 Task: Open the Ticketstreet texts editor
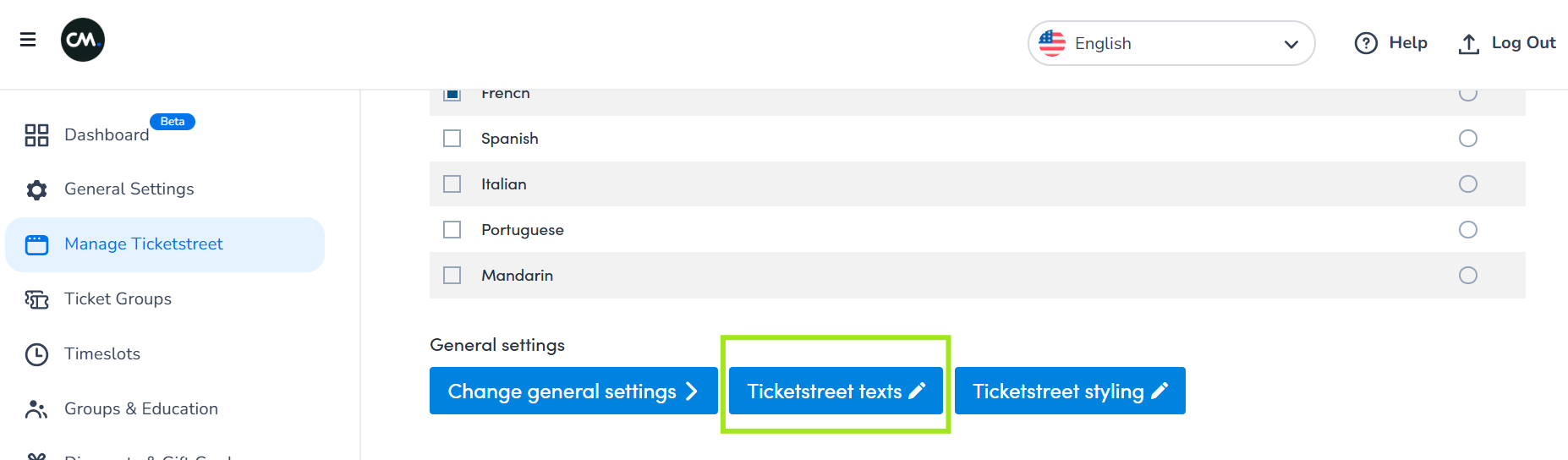coord(836,391)
